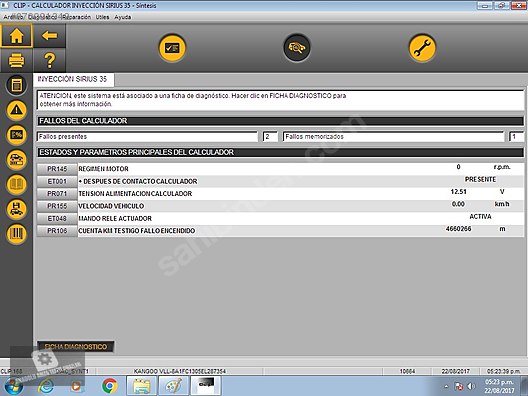The image size is (528, 396).
Task: Open the Archivo menu
Action: pyautogui.click(x=13, y=17)
